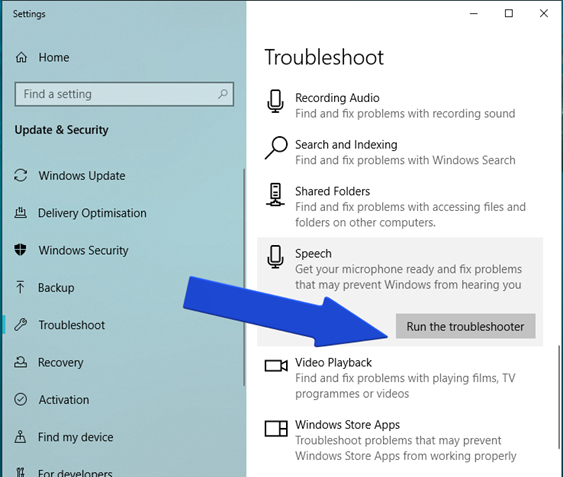The width and height of the screenshot is (563, 477).
Task: Click the Troubleshoot wrench icon
Action: 20,325
